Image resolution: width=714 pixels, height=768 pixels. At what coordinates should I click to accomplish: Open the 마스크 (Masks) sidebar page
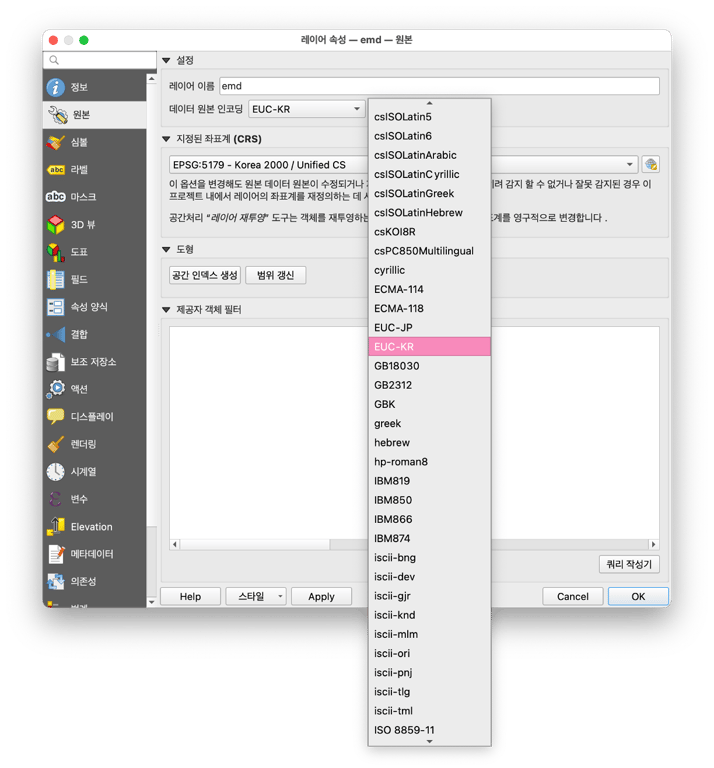95,197
